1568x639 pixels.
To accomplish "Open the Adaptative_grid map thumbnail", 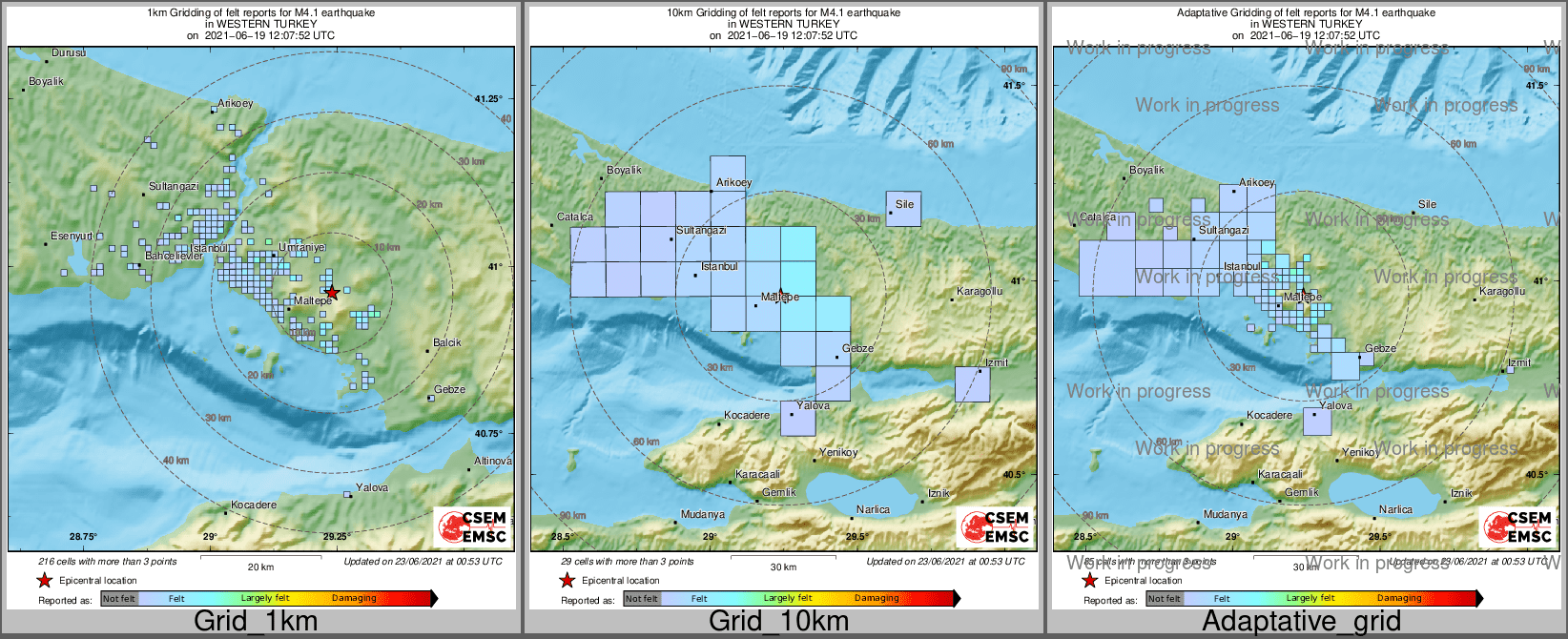I will [1306, 307].
